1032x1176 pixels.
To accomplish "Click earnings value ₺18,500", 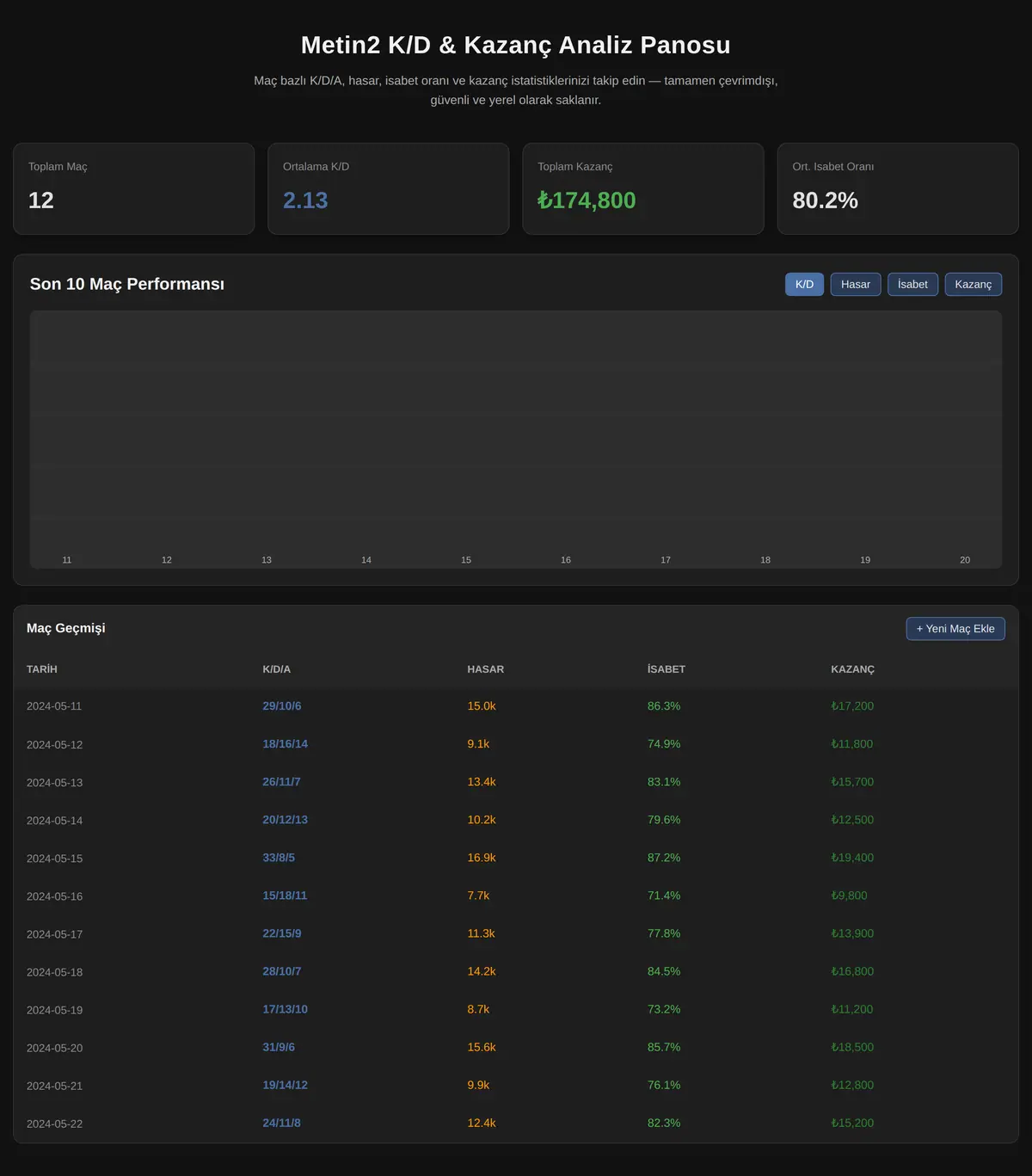I will [x=852, y=1047].
